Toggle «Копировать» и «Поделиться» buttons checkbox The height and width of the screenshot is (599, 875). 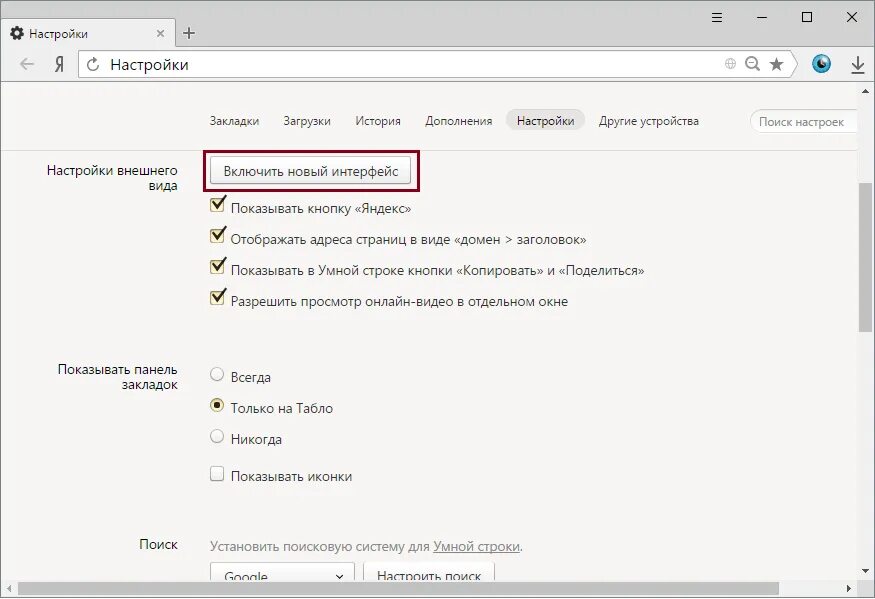pyautogui.click(x=217, y=267)
